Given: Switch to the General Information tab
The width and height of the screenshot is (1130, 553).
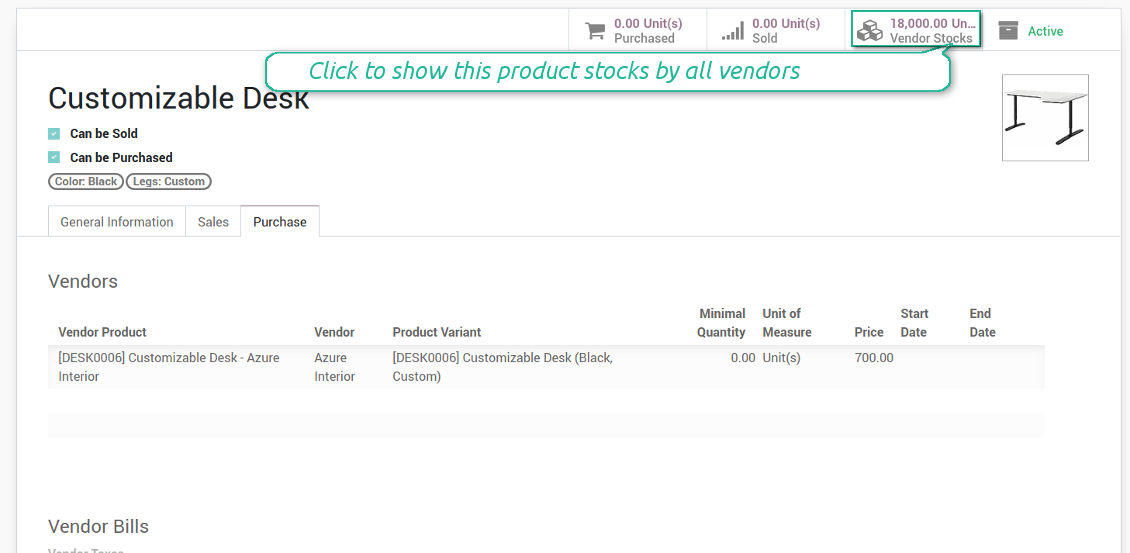Looking at the screenshot, I should (117, 222).
